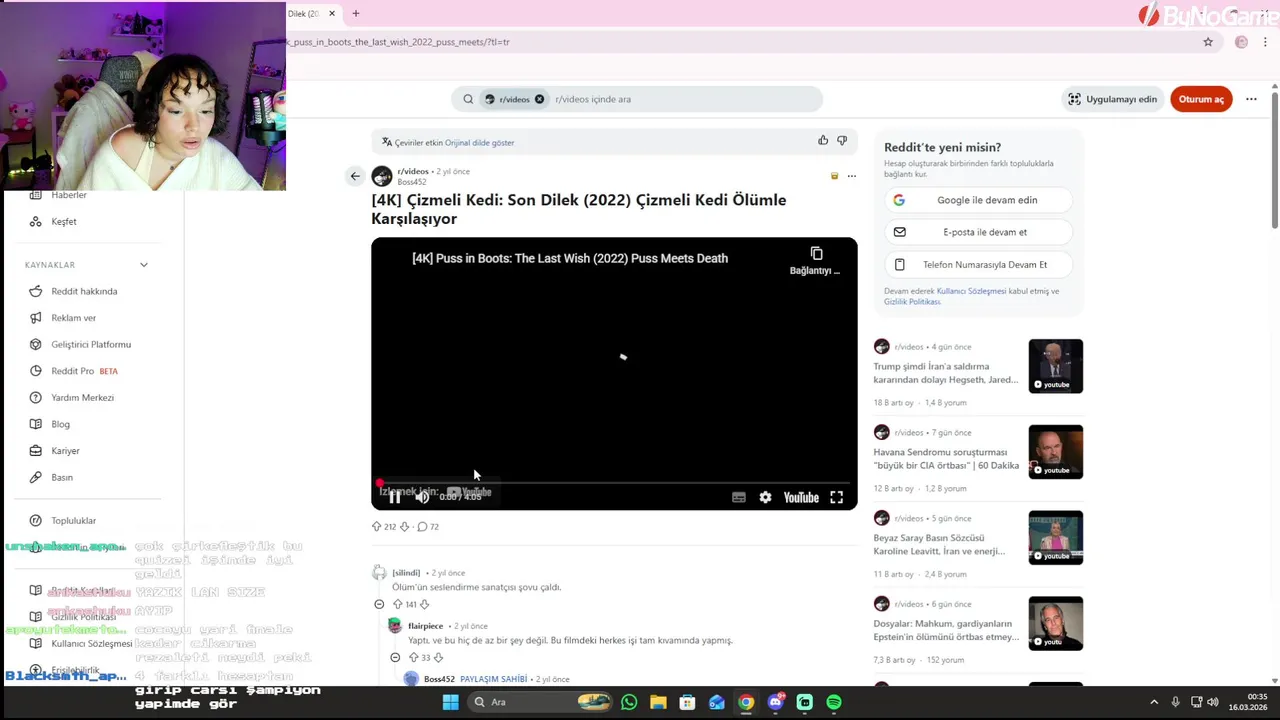
Task: Choose 'E-posta ile devam et'
Action: (x=978, y=232)
